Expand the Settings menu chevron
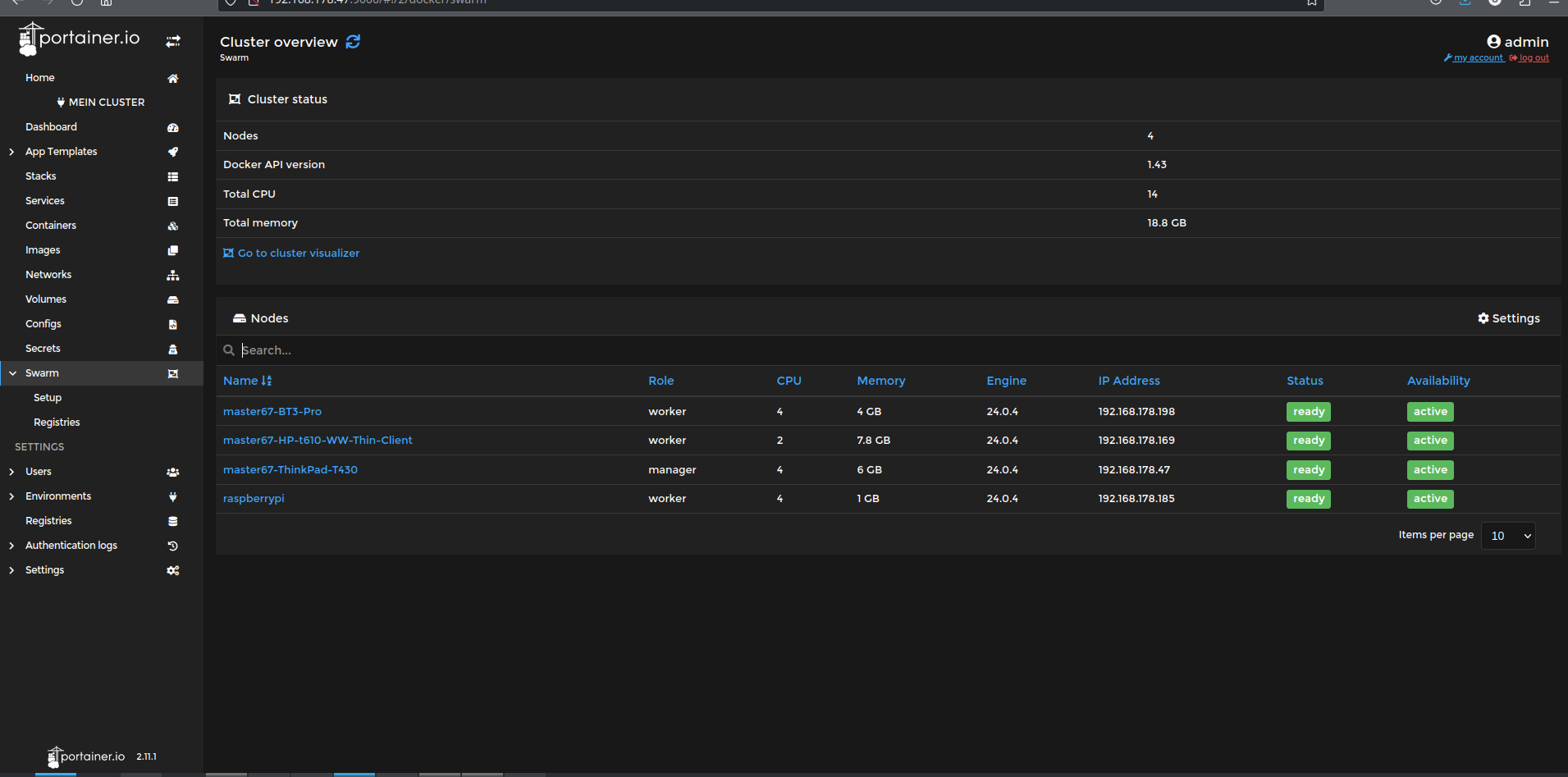Viewport: 1568px width, 777px height. [x=11, y=570]
